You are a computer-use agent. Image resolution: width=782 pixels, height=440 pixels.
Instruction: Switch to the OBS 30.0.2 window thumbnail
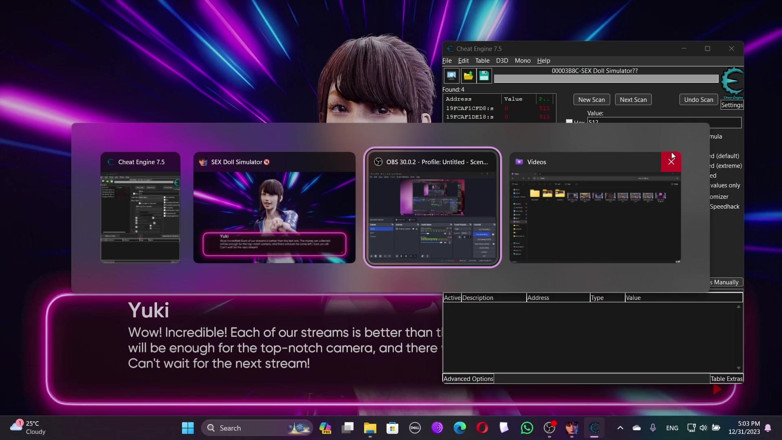432,207
